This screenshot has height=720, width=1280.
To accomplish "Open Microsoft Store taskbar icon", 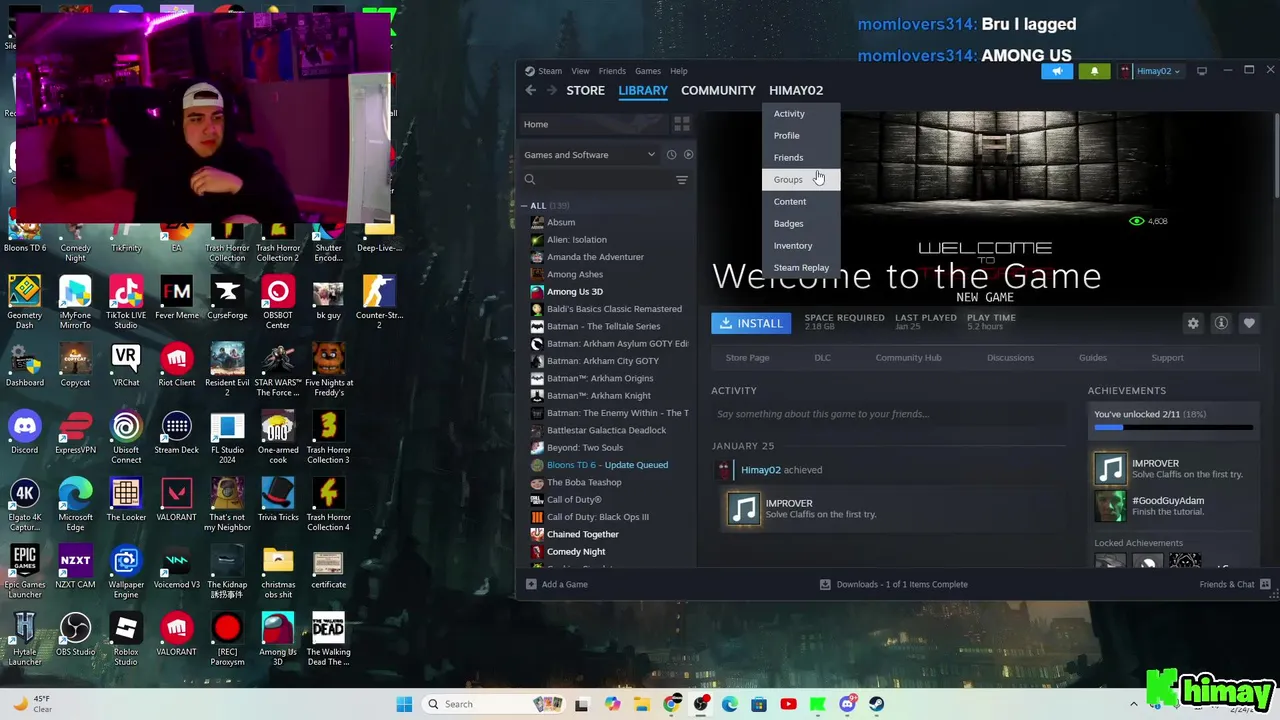I will click(x=759, y=704).
